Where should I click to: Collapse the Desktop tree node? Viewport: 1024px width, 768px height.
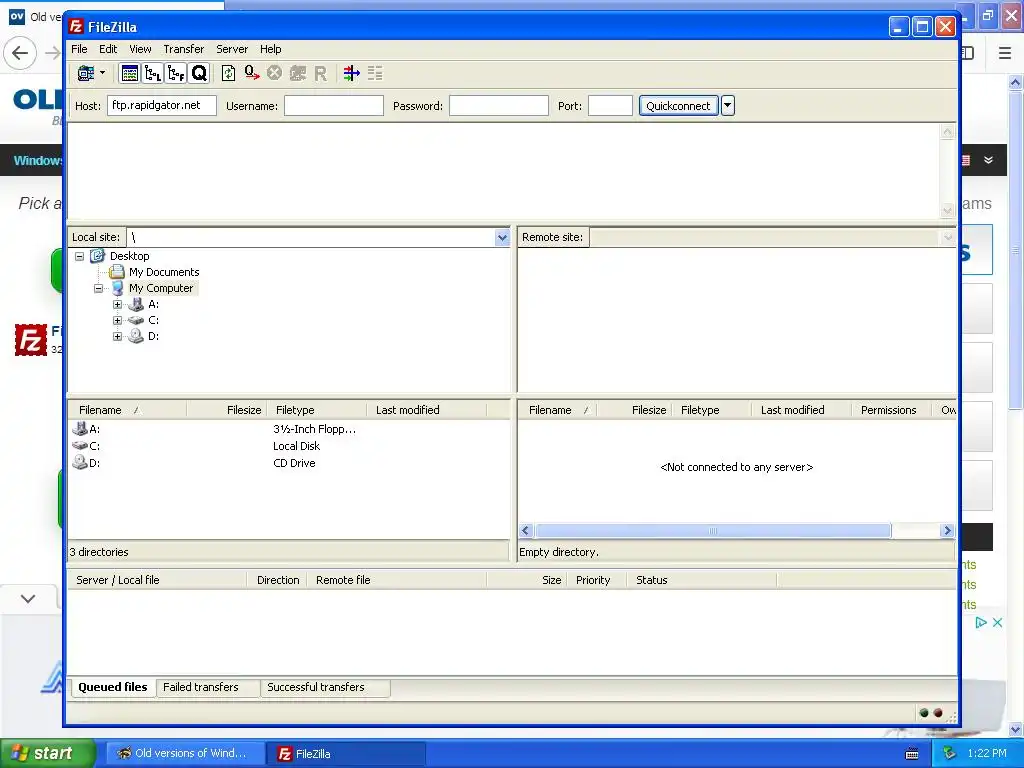pos(80,256)
